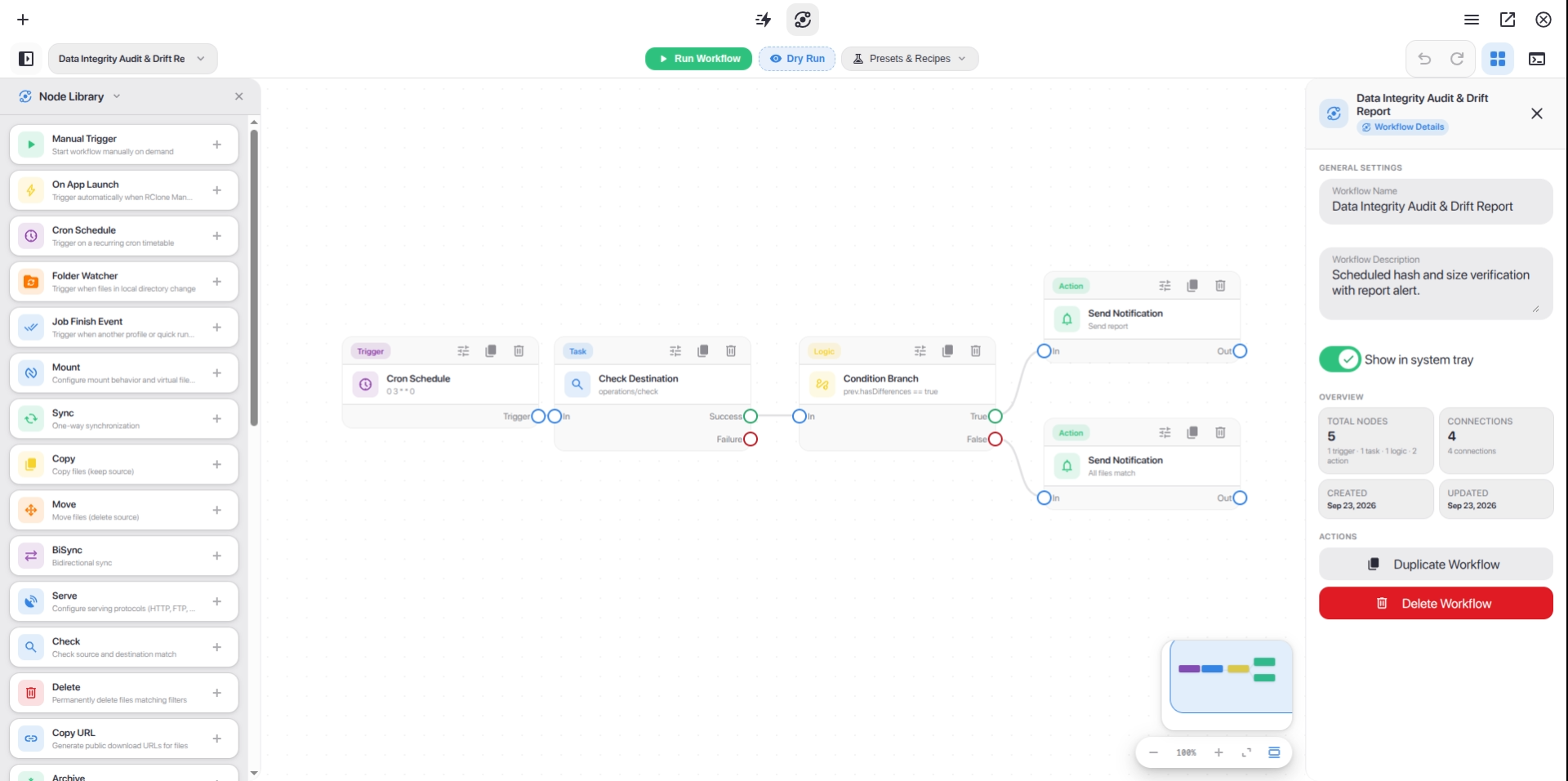Fit the workflow to screen
This screenshot has height=781, width=1568.
click(1246, 752)
